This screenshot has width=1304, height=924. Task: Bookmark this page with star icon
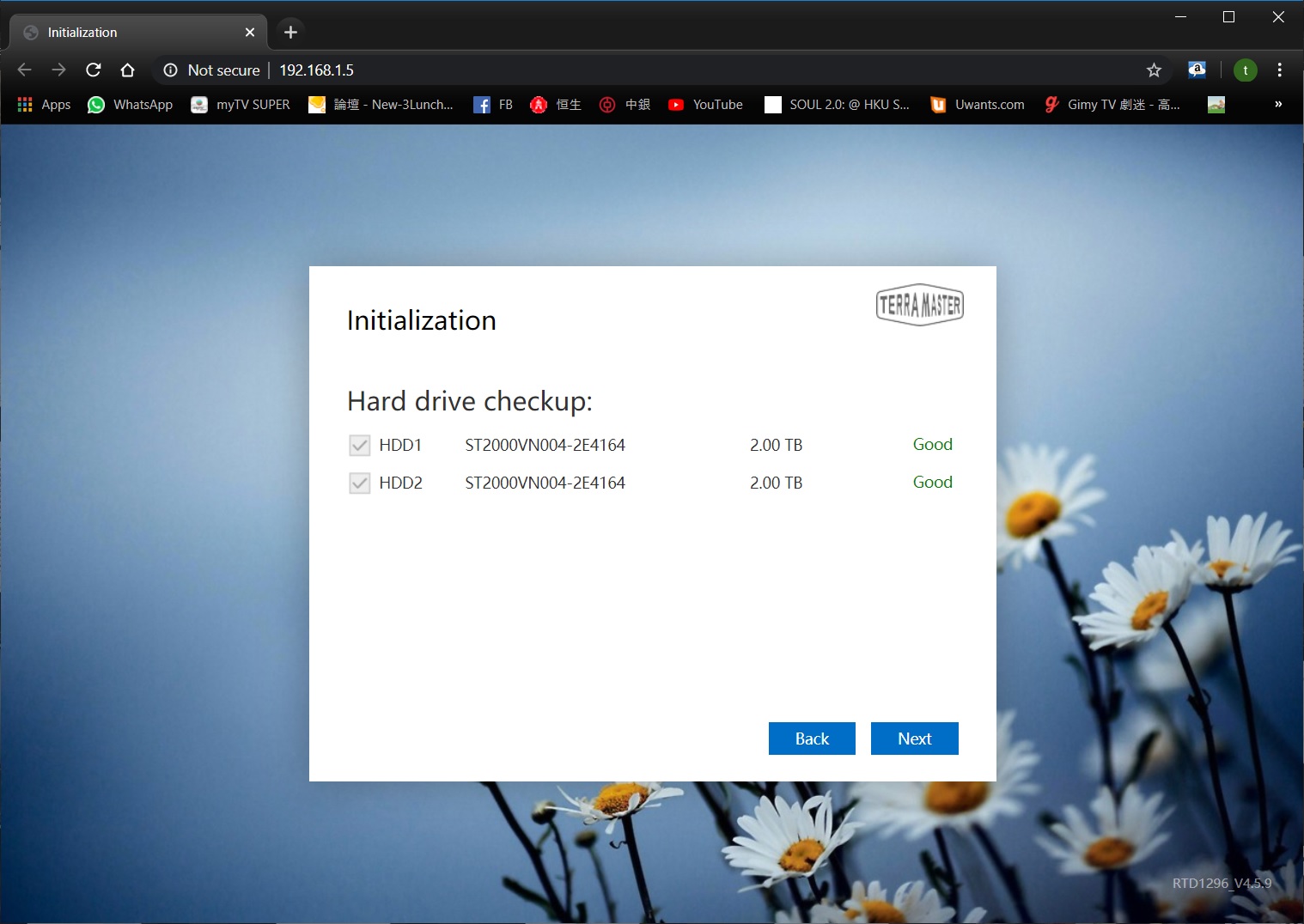click(x=1154, y=70)
